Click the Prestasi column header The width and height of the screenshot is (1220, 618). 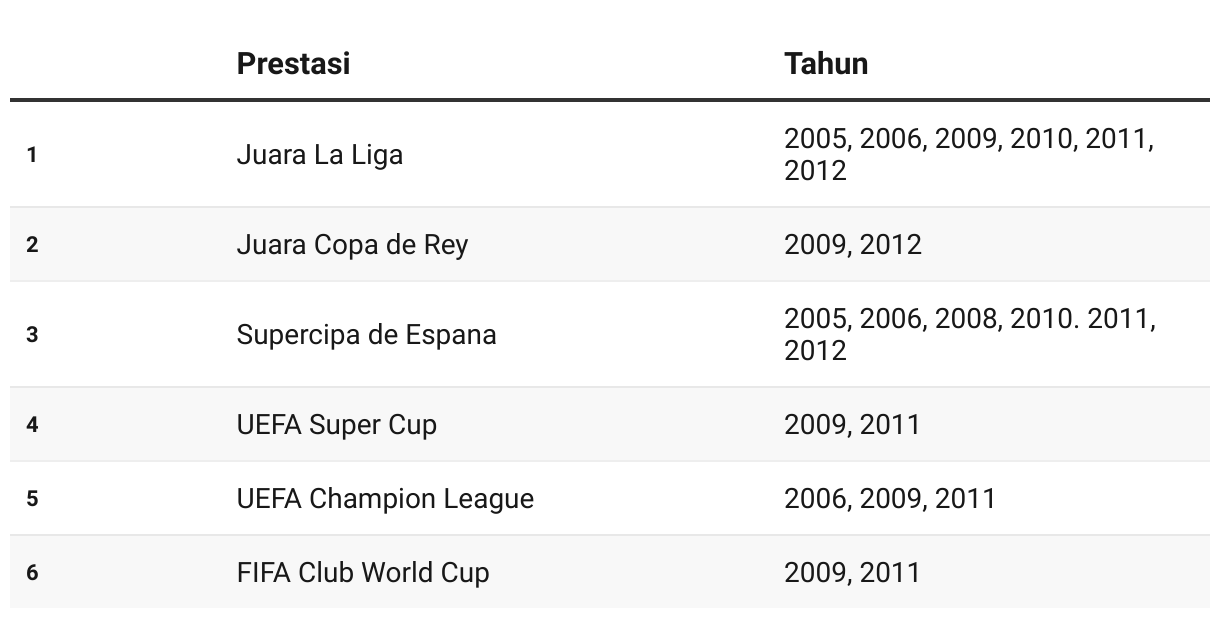coord(293,63)
